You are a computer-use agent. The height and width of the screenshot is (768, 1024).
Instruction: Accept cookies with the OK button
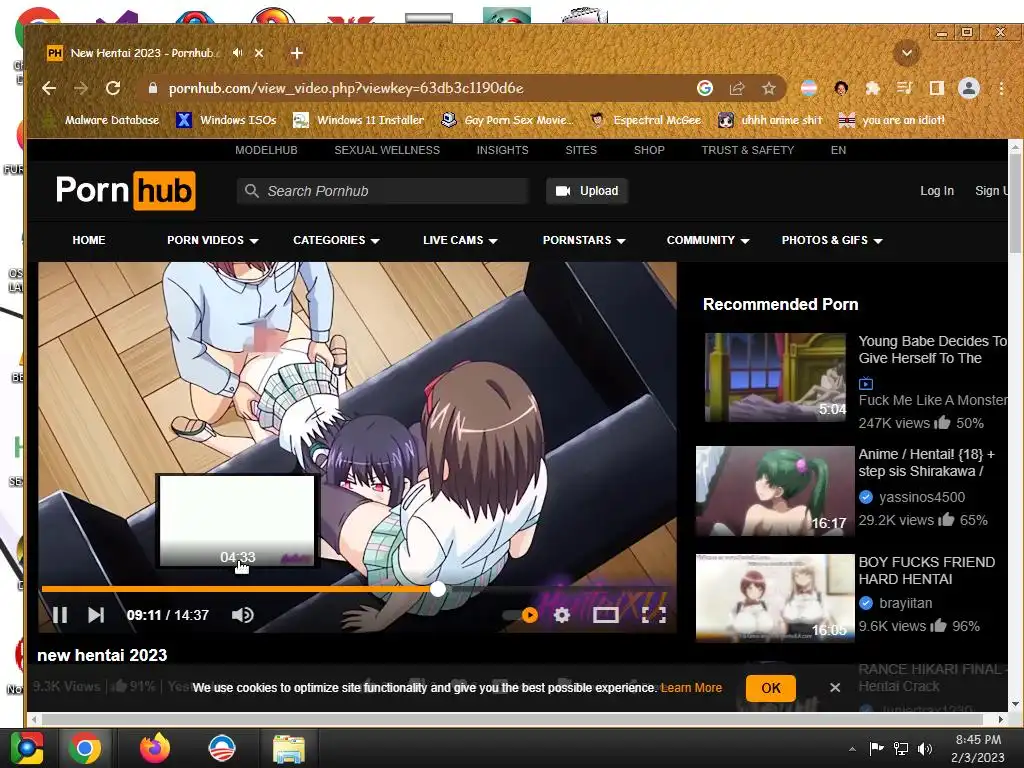tap(771, 688)
